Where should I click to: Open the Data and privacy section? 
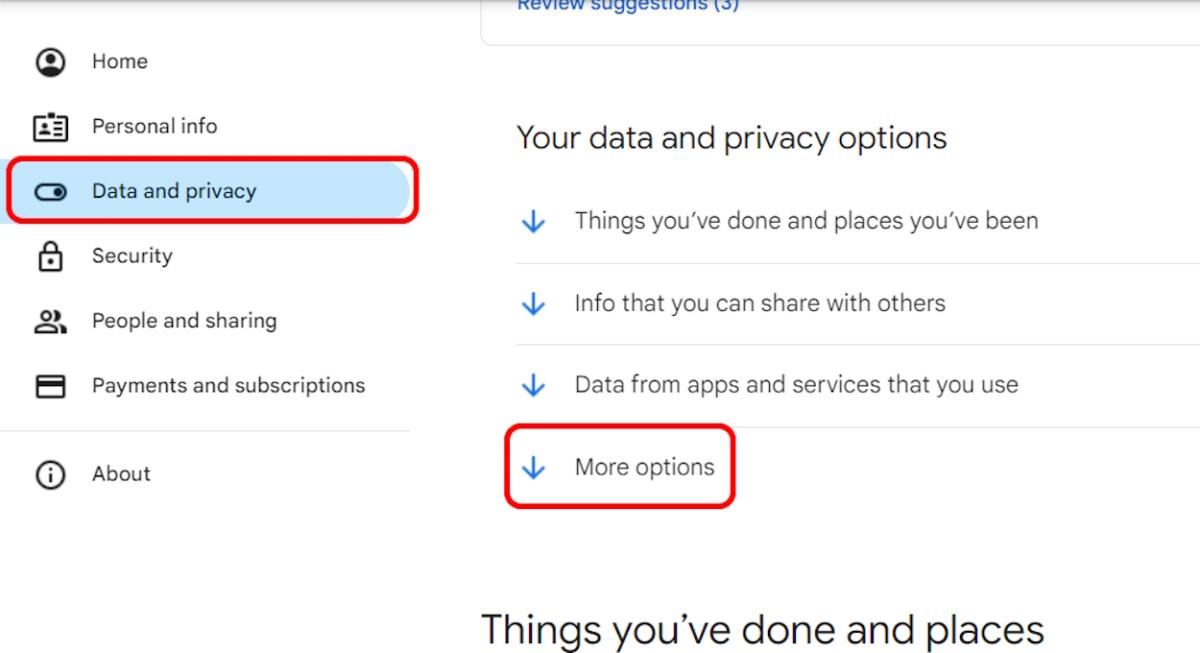(174, 190)
